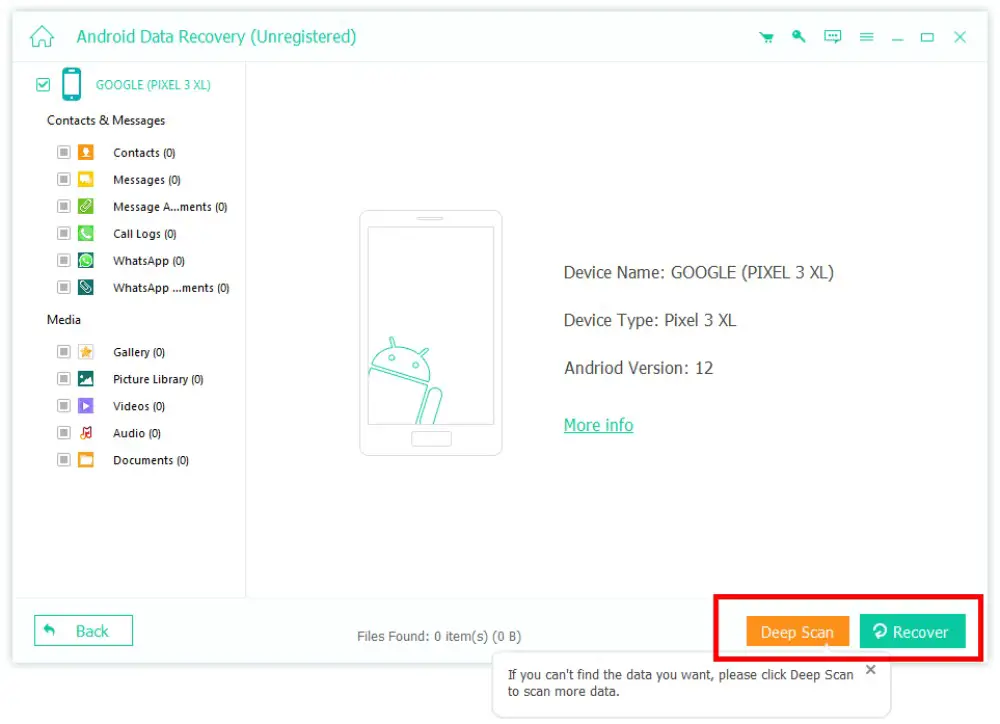Click the Android phone illustration

coord(430,333)
